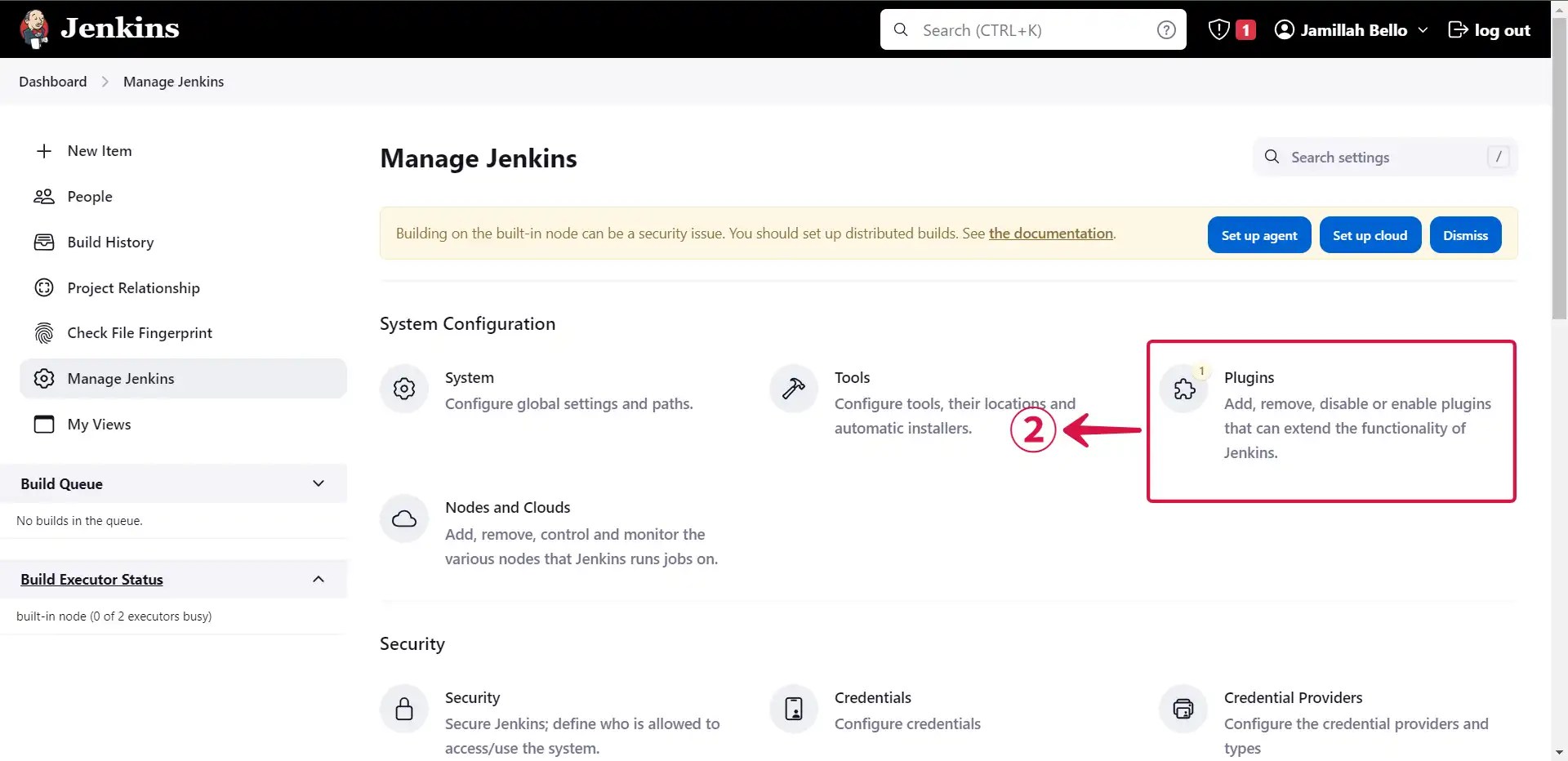1568x761 pixels.
Task: Dismiss the distributed builds warning
Action: click(x=1464, y=234)
